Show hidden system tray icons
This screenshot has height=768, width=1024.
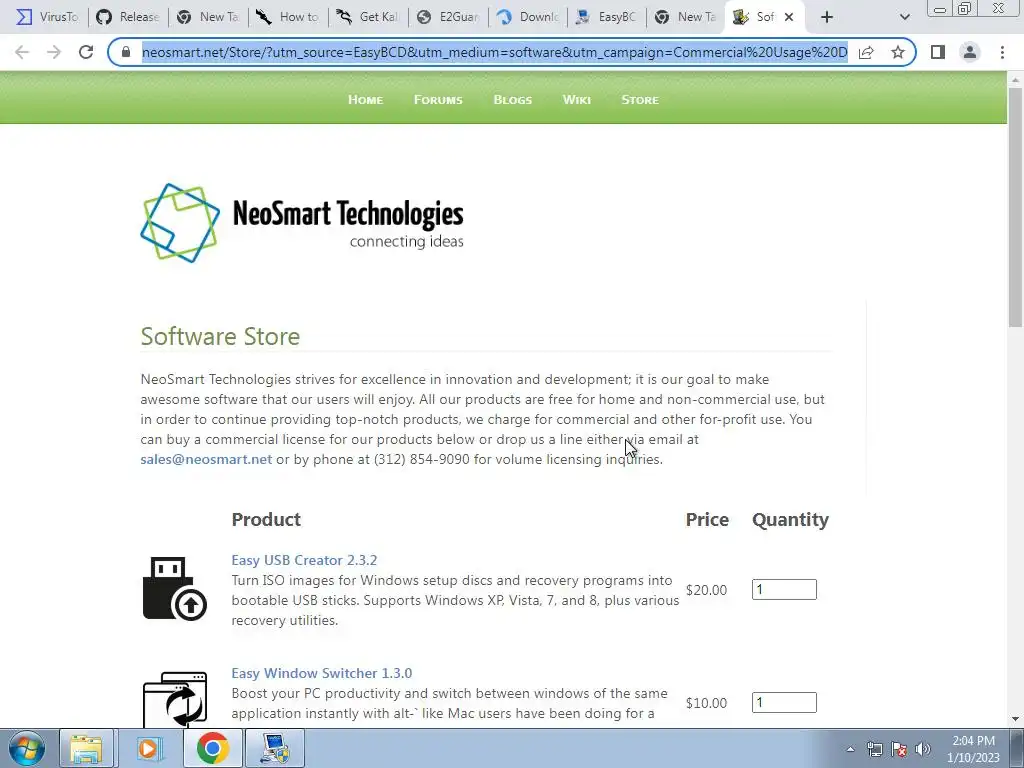850,749
